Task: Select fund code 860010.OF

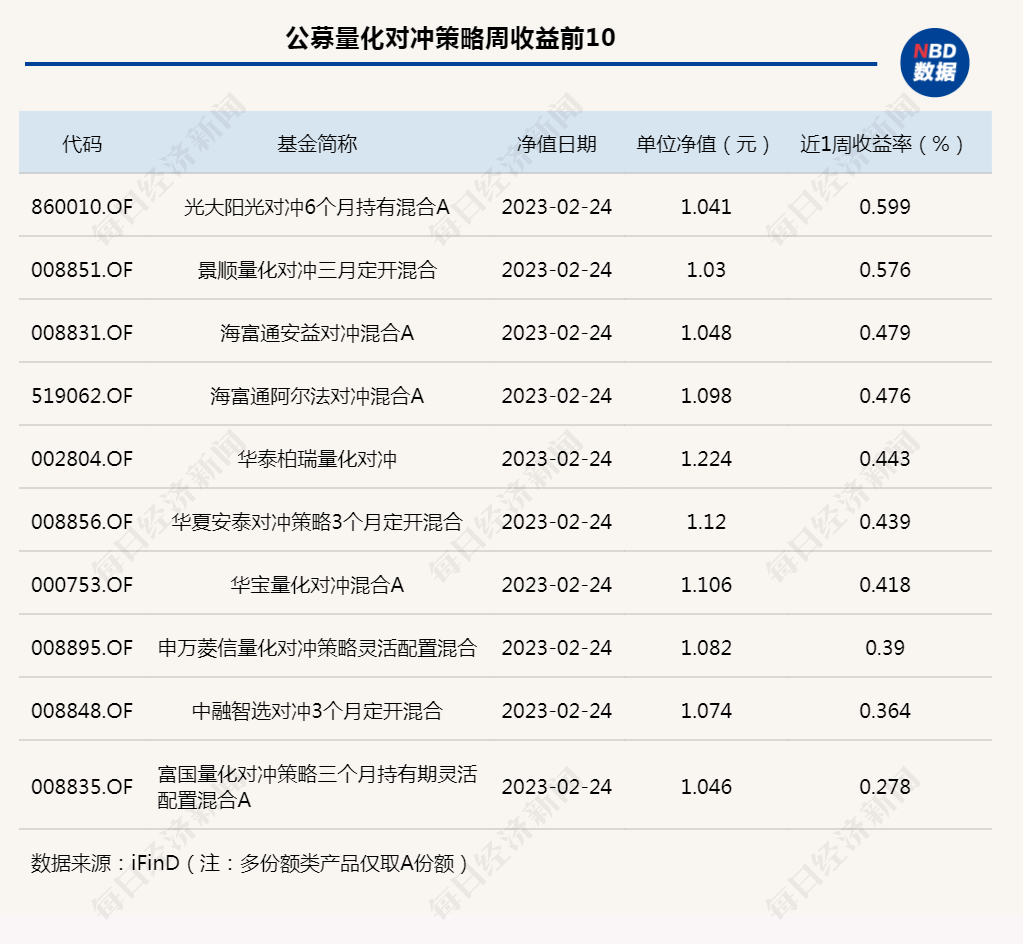Action: coord(82,207)
